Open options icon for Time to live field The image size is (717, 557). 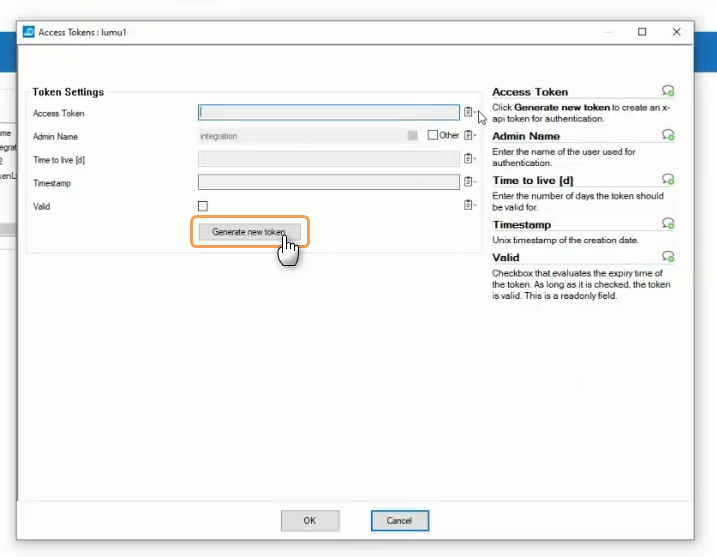[468, 159]
